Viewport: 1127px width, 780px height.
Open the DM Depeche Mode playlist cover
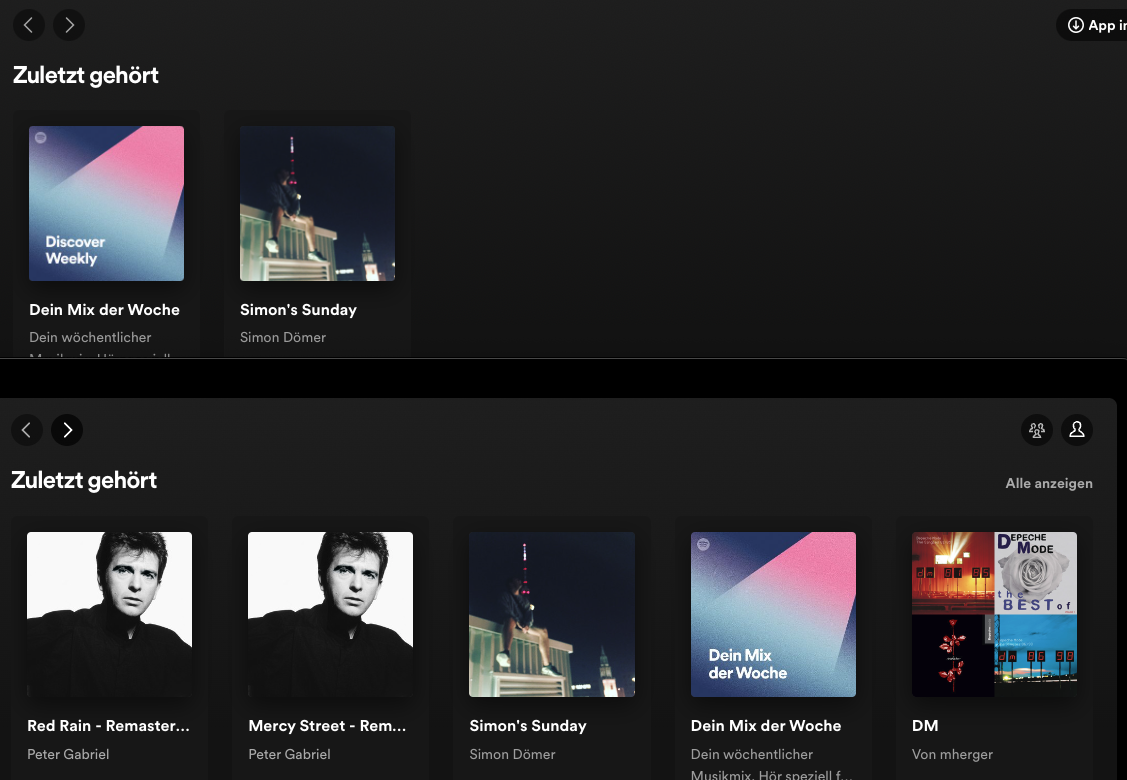click(x=994, y=615)
